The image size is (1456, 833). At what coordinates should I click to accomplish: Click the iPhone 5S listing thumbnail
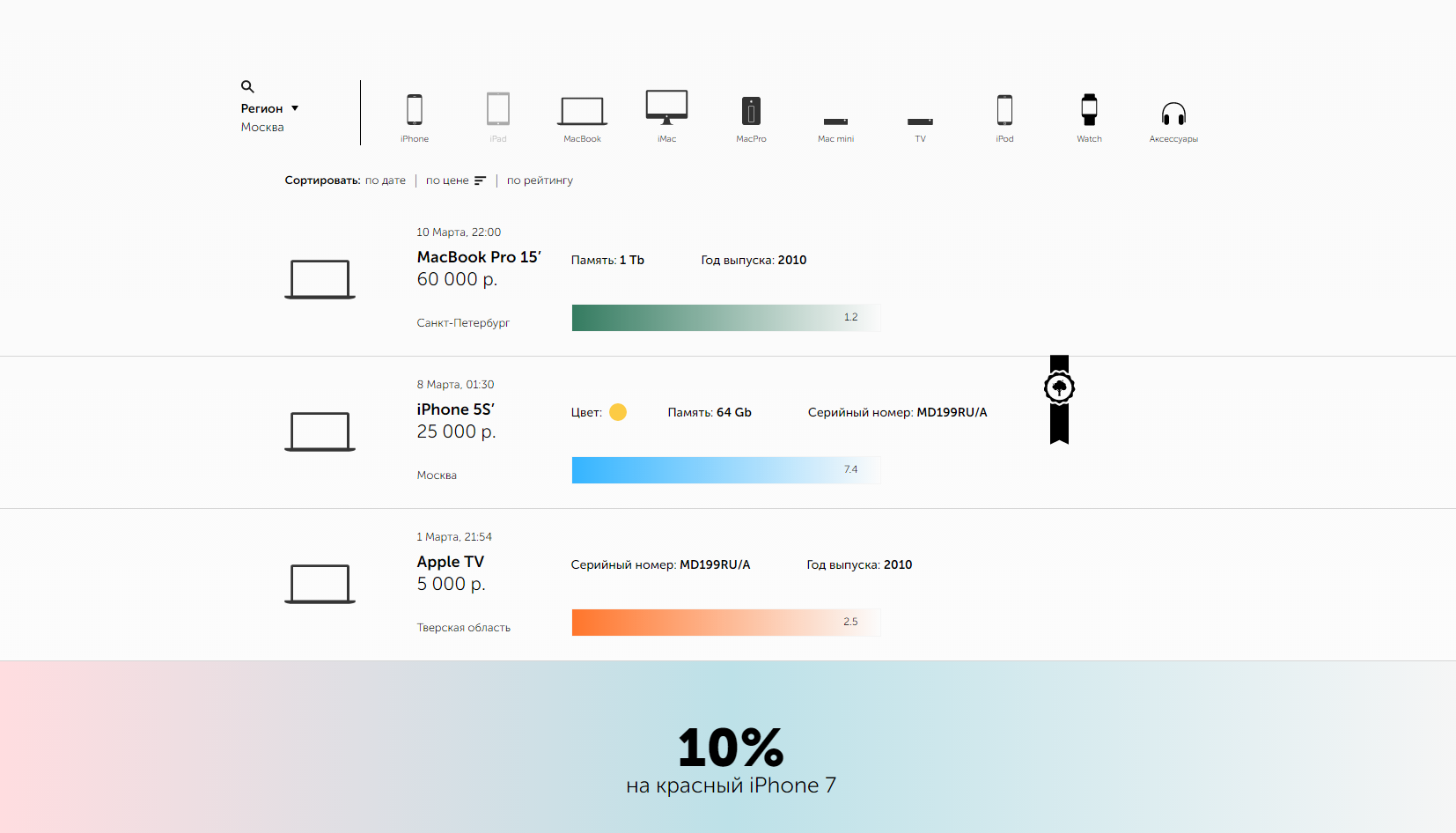(x=320, y=431)
